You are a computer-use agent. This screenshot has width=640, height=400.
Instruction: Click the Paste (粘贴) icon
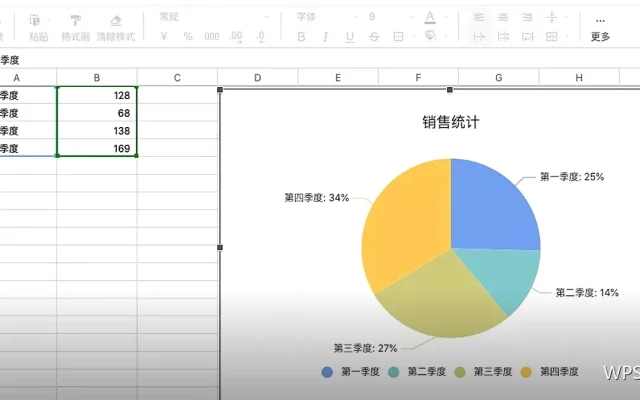[x=35, y=20]
